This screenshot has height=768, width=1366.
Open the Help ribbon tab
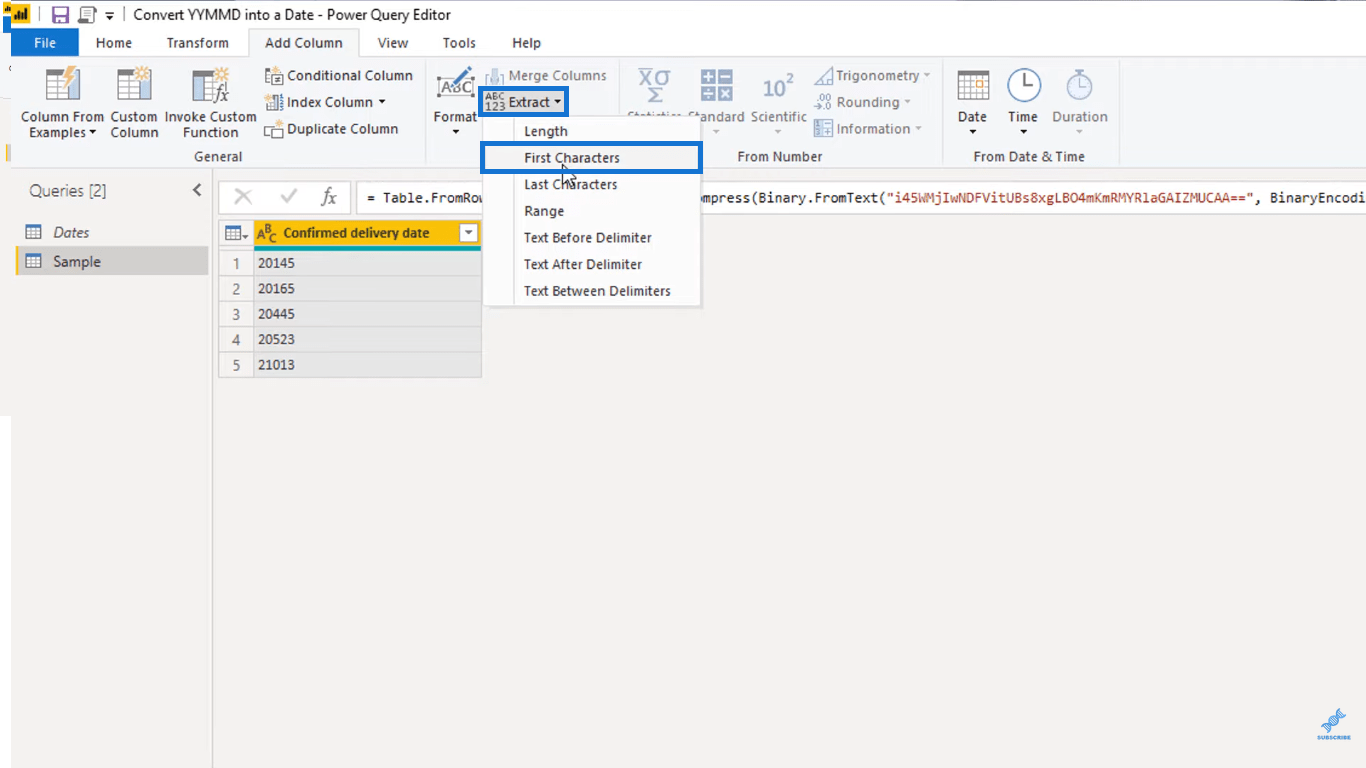pyautogui.click(x=526, y=43)
